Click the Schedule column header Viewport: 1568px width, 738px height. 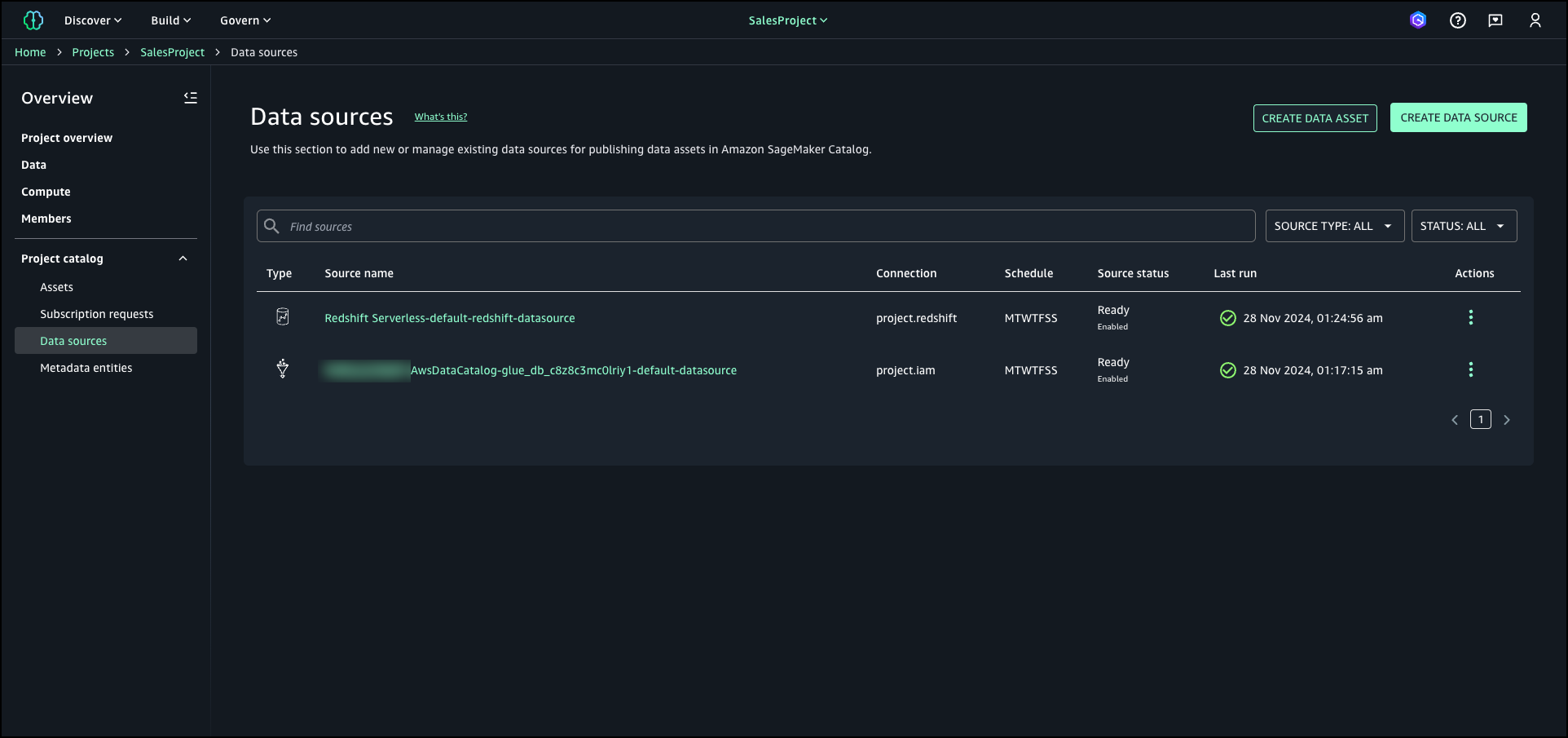tap(1029, 273)
